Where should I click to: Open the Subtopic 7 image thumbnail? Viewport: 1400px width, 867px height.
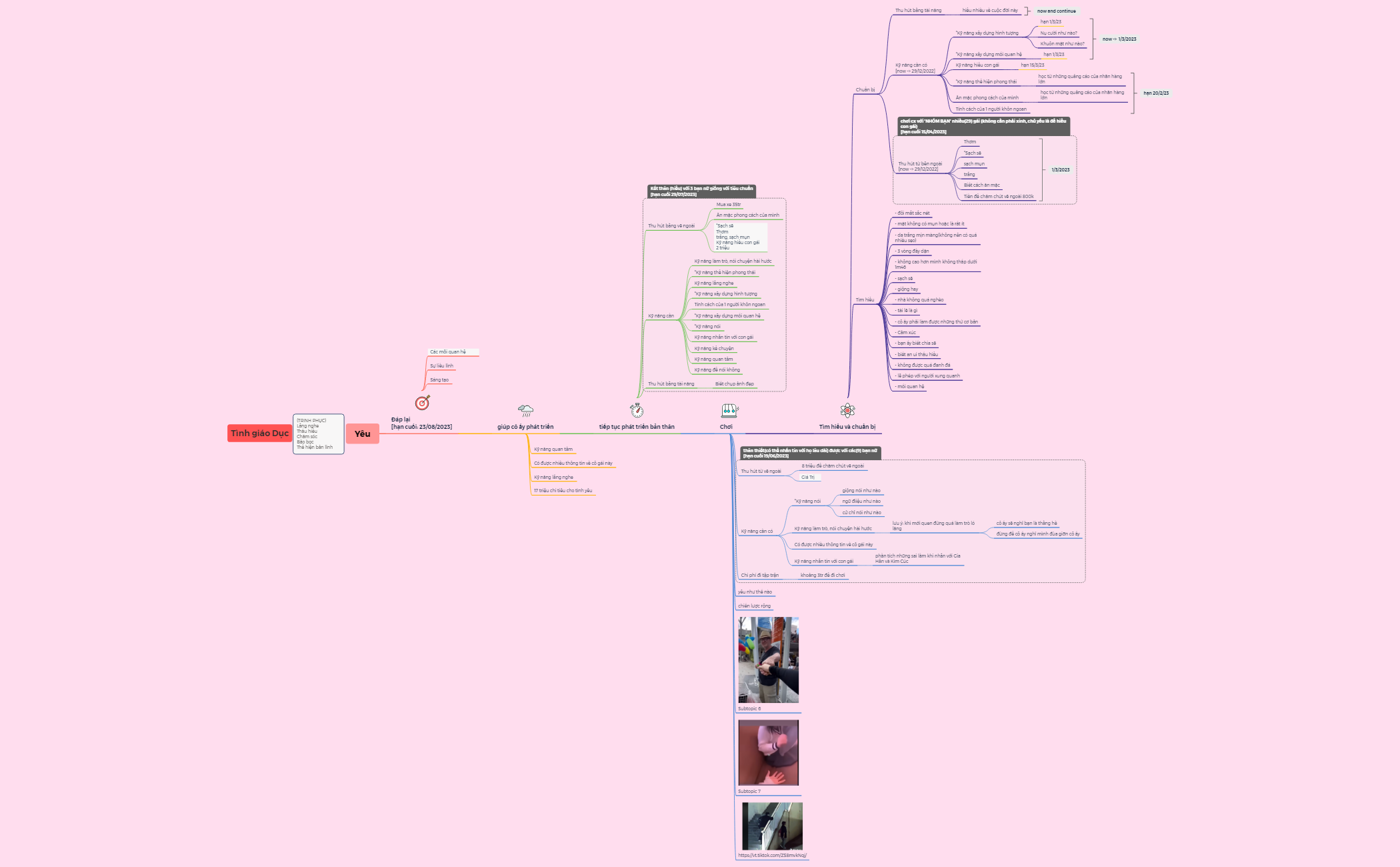pyautogui.click(x=768, y=752)
